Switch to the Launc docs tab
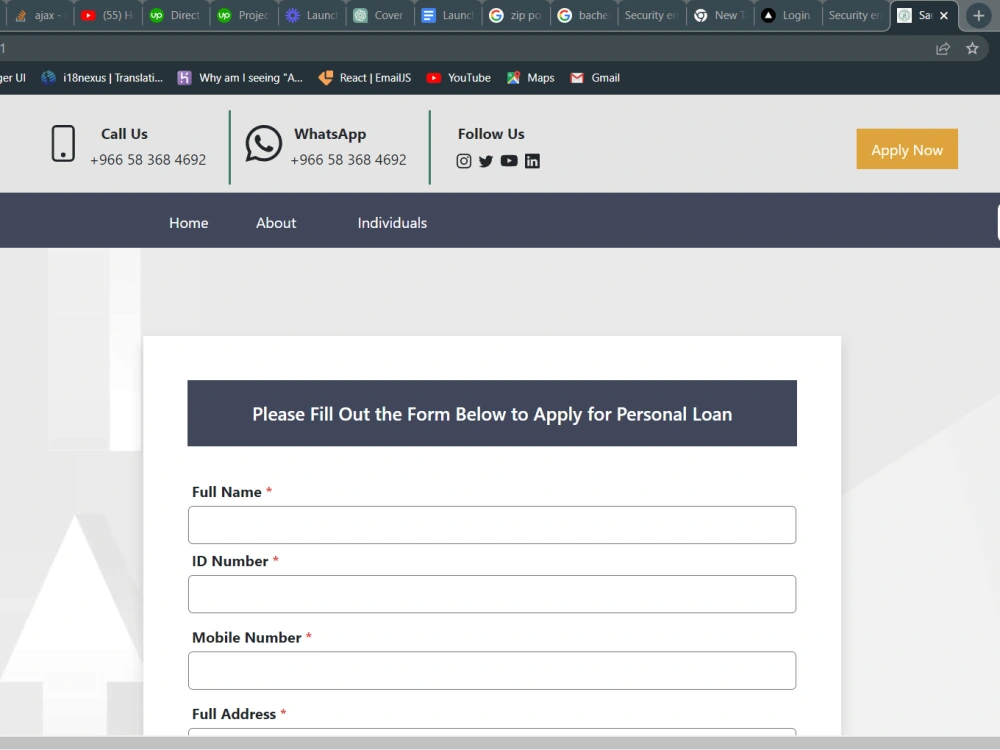This screenshot has width=1000, height=750. point(447,15)
